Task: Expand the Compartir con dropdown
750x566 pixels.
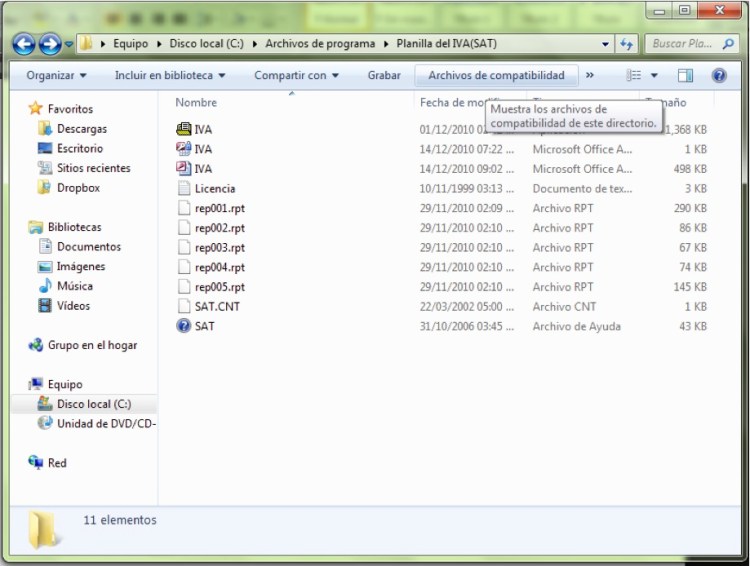Action: click(x=296, y=75)
